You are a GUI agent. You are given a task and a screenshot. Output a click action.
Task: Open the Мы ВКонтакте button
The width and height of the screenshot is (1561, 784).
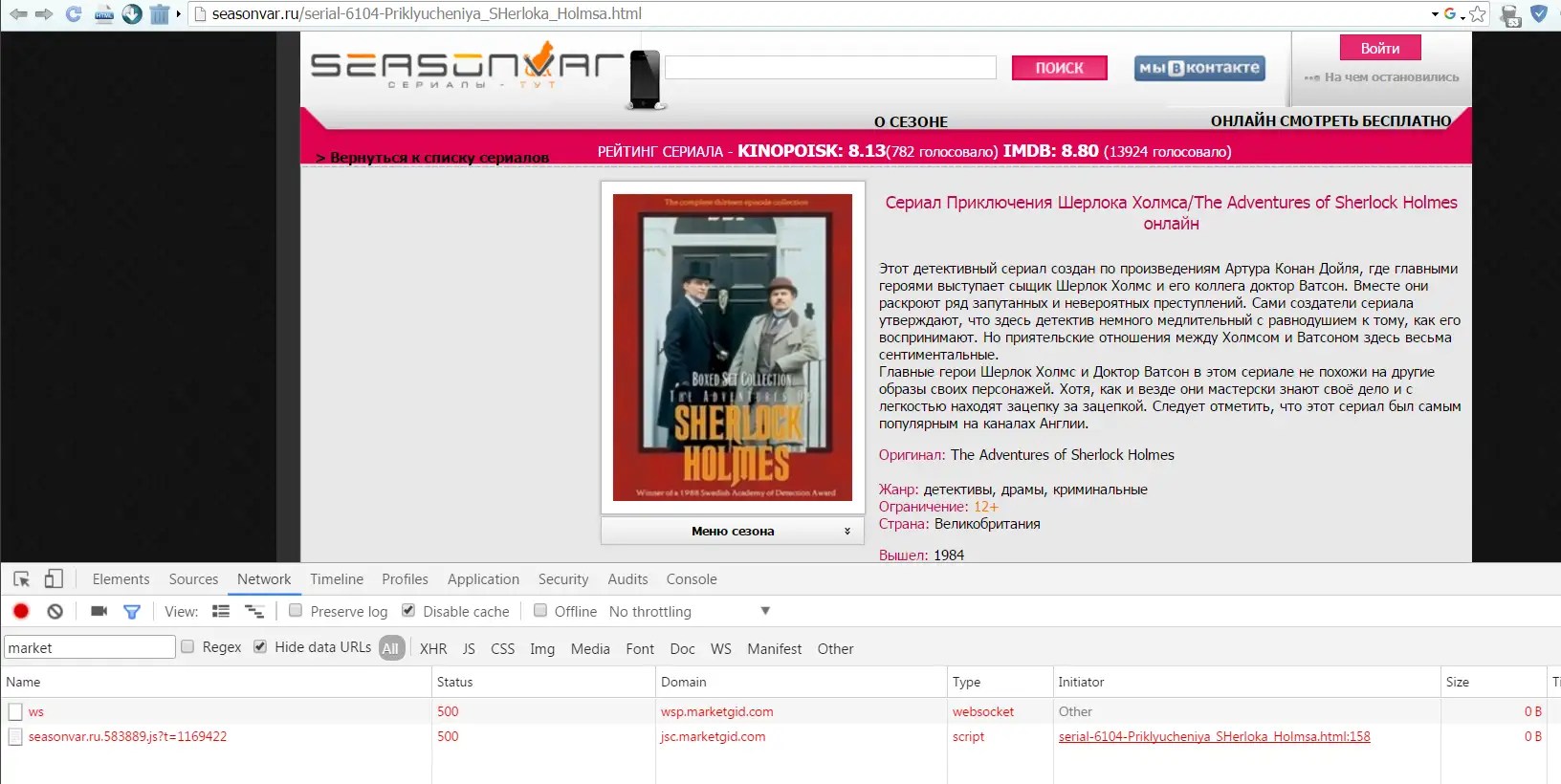1199,68
